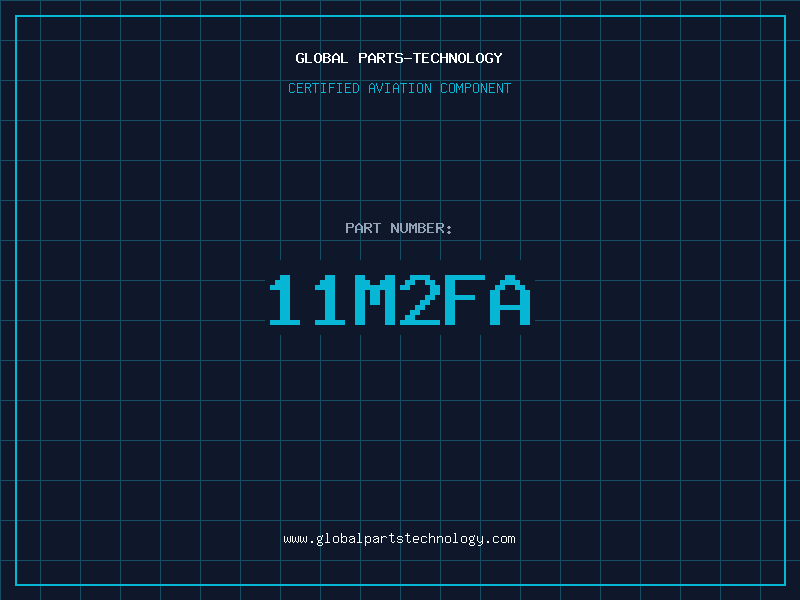Open the www.globalpartstechnology.com link
Viewport: 800px width, 600px height.
click(x=399, y=539)
